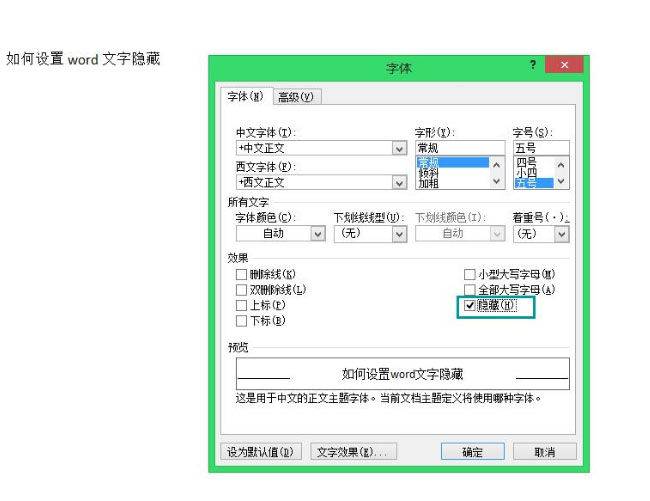Viewport: 650px width, 501px height.
Task: Click the 设为默认值(D) button
Action: (260, 452)
